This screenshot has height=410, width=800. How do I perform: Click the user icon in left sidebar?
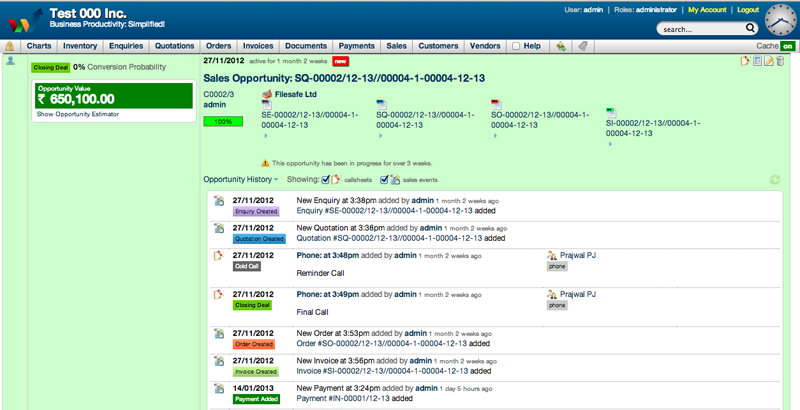click(10, 62)
